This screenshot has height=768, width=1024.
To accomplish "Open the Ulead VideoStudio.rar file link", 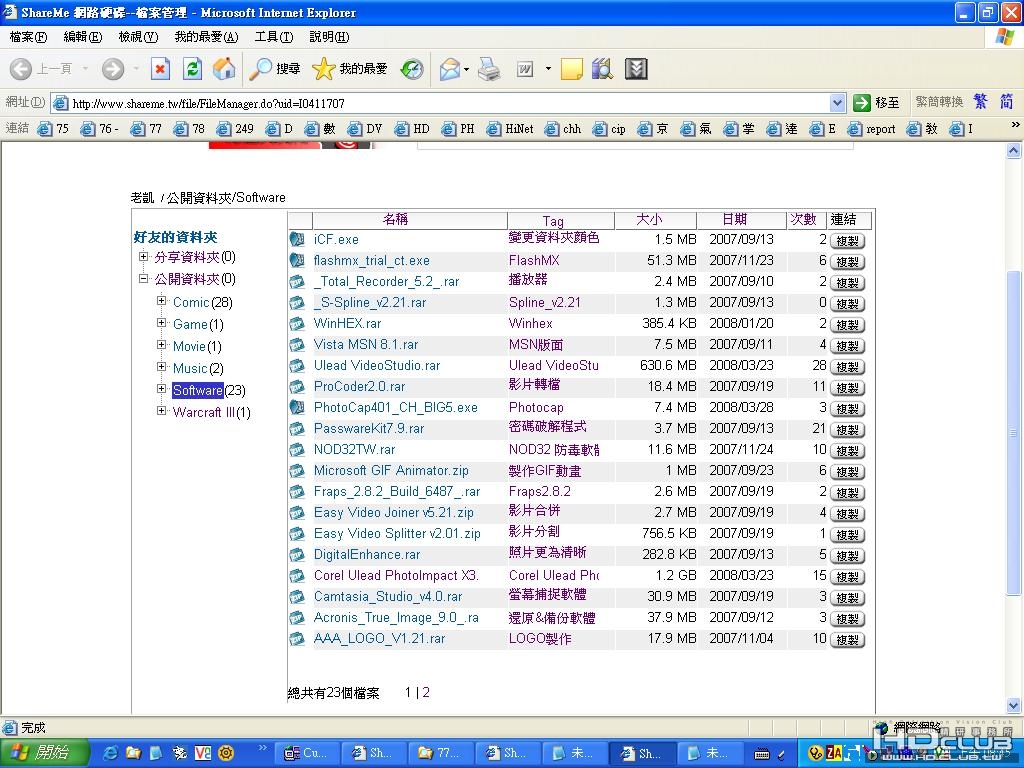I will [x=377, y=365].
